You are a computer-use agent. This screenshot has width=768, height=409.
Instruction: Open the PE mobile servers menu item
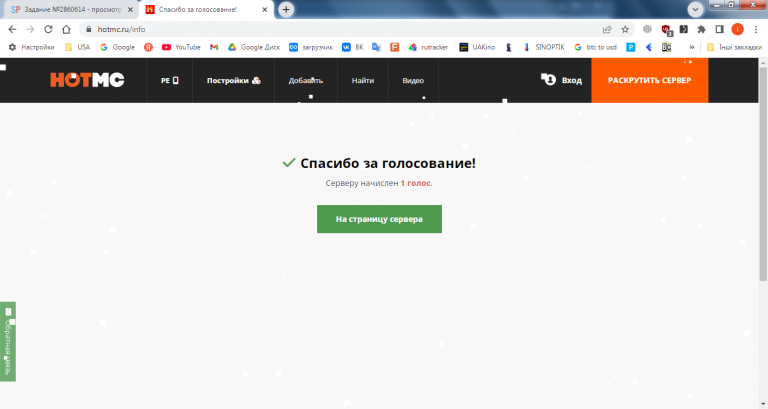[x=169, y=80]
